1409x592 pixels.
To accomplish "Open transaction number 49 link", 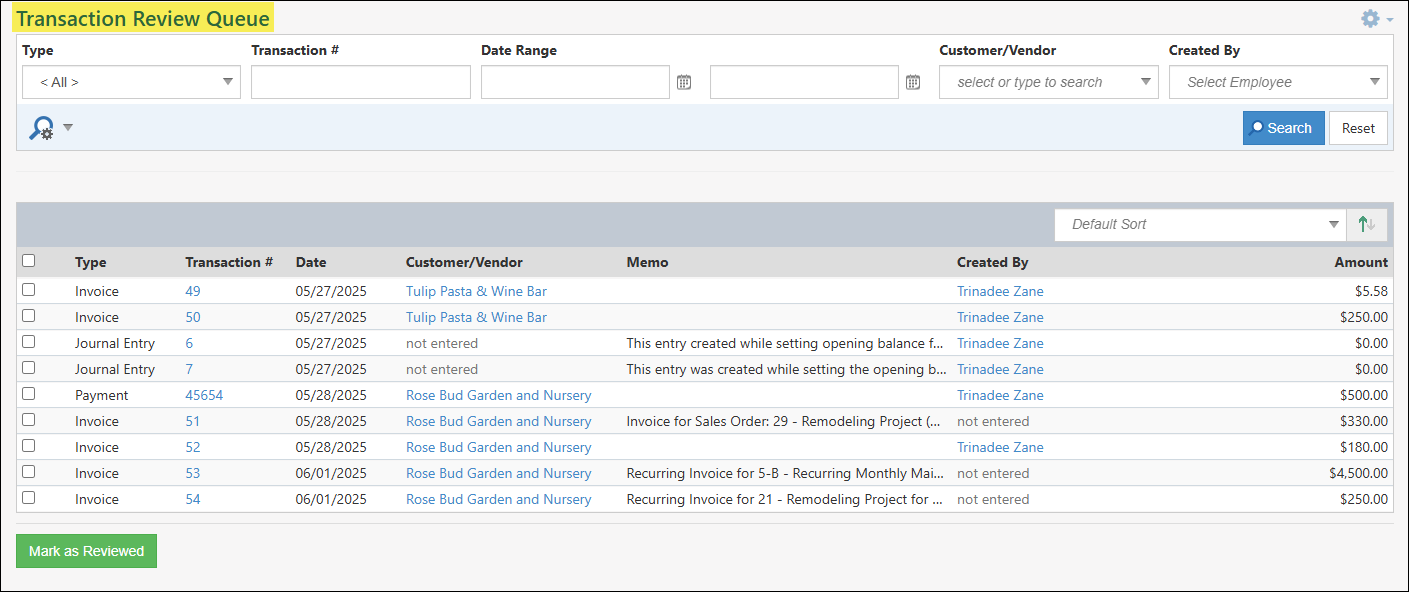I will [x=193, y=291].
